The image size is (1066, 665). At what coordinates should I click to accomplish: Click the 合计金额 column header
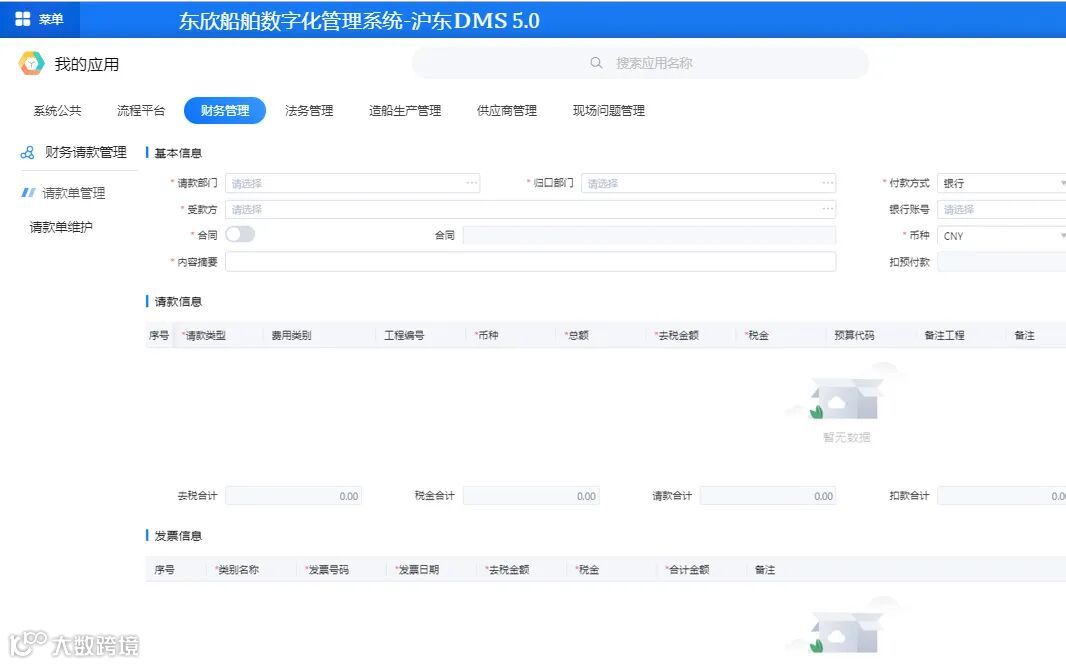tap(689, 570)
